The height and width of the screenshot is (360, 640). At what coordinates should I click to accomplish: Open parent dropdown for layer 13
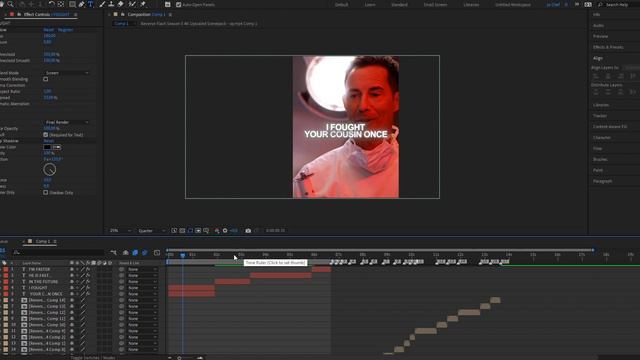pos(142,343)
